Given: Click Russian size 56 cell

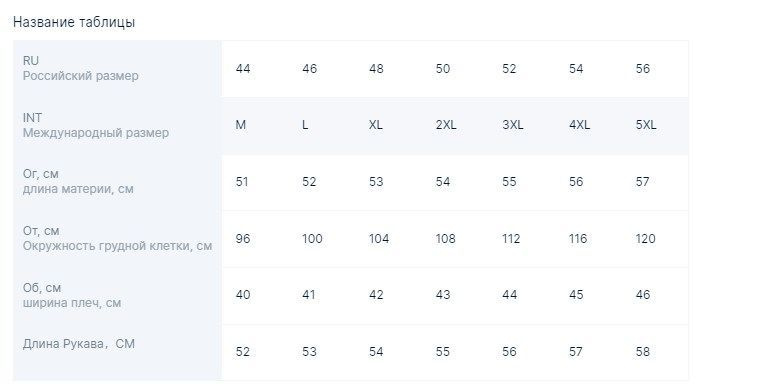Looking at the screenshot, I should (x=643, y=68).
